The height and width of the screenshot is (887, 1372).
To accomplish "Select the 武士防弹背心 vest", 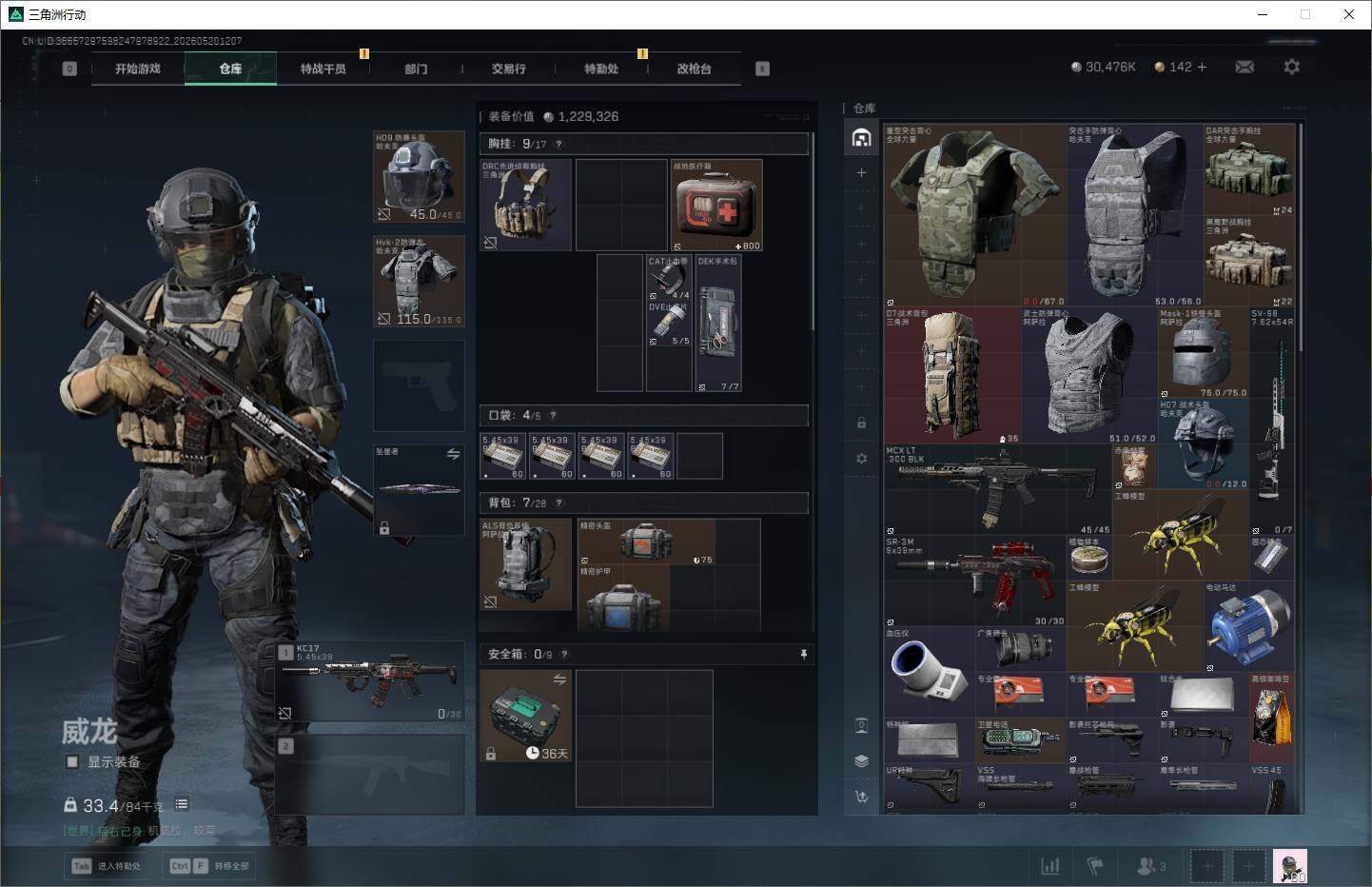I will [1089, 375].
